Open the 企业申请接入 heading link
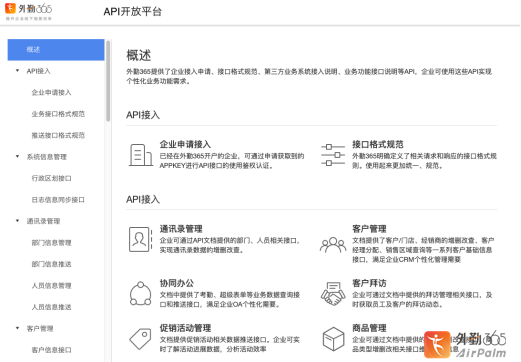Viewport: 521px width, 362px height. click(185, 144)
